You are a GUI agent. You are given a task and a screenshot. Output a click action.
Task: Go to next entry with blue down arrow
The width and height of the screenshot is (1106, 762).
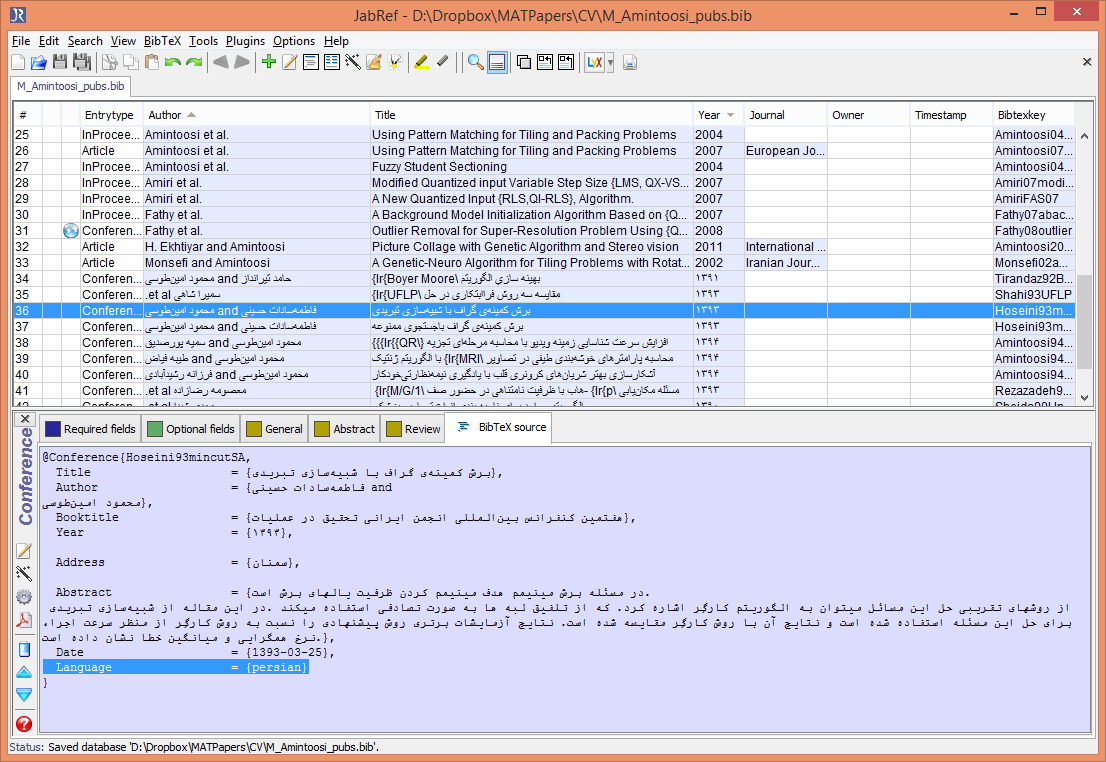click(24, 695)
